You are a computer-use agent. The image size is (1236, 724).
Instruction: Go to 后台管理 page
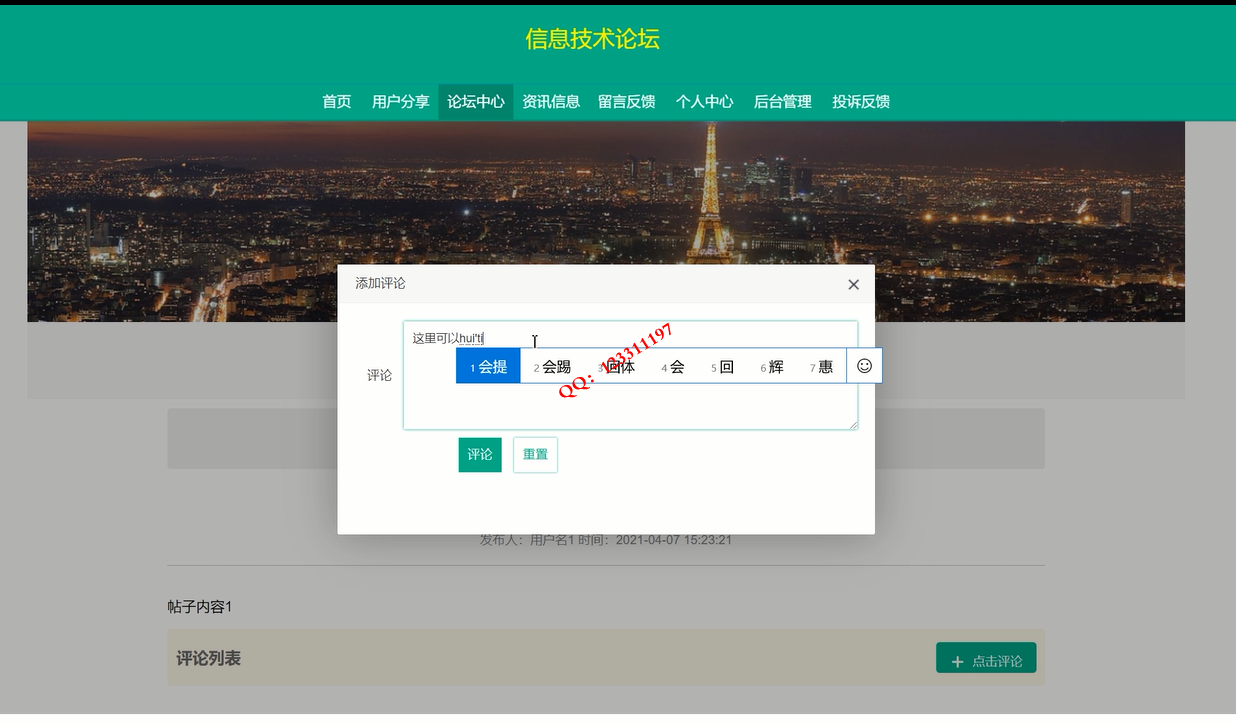pyautogui.click(x=782, y=102)
